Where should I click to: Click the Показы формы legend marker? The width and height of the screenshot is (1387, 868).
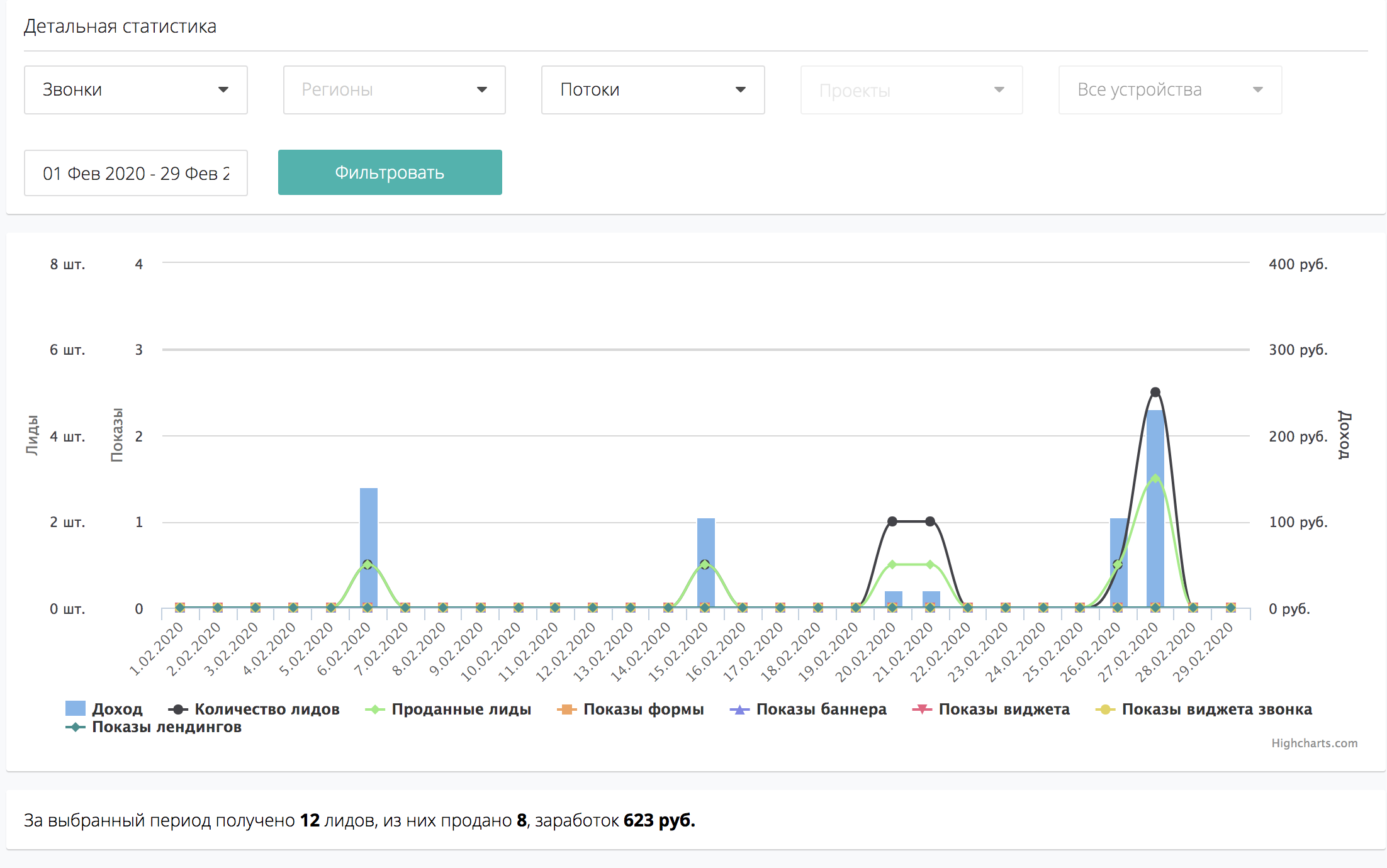pyautogui.click(x=567, y=709)
